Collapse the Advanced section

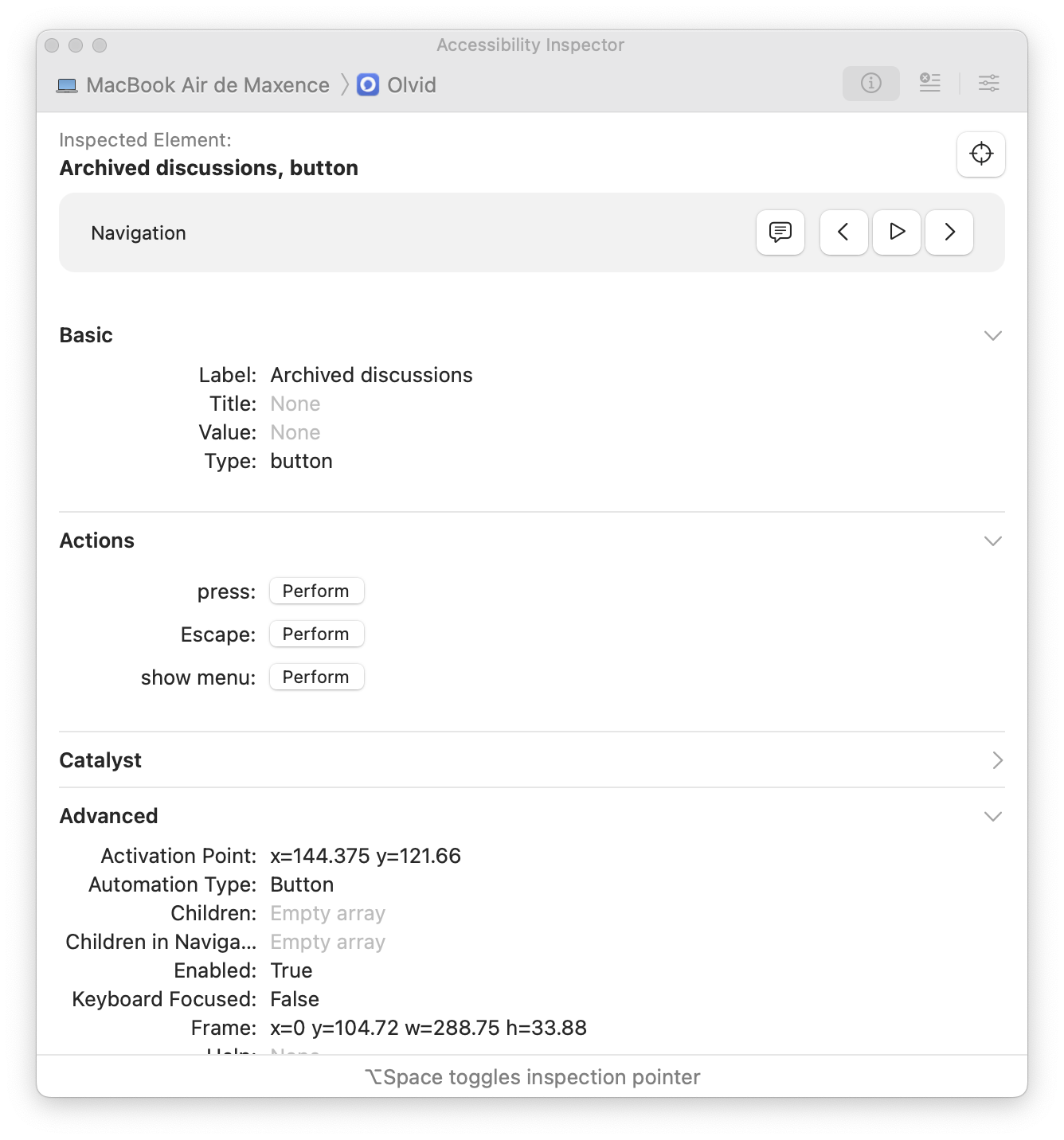[x=992, y=816]
